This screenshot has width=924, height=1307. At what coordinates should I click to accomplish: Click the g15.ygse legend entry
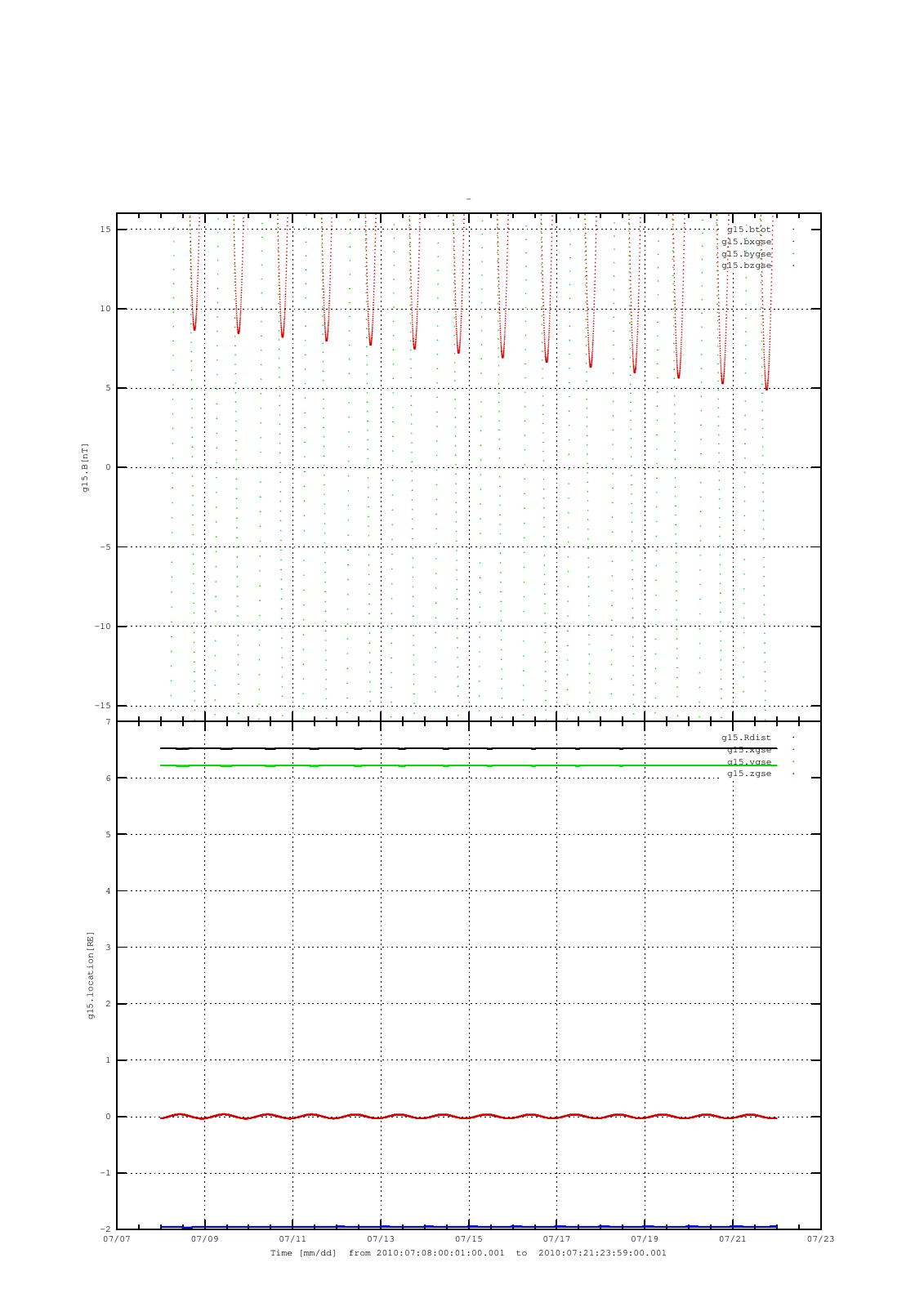click(x=749, y=762)
